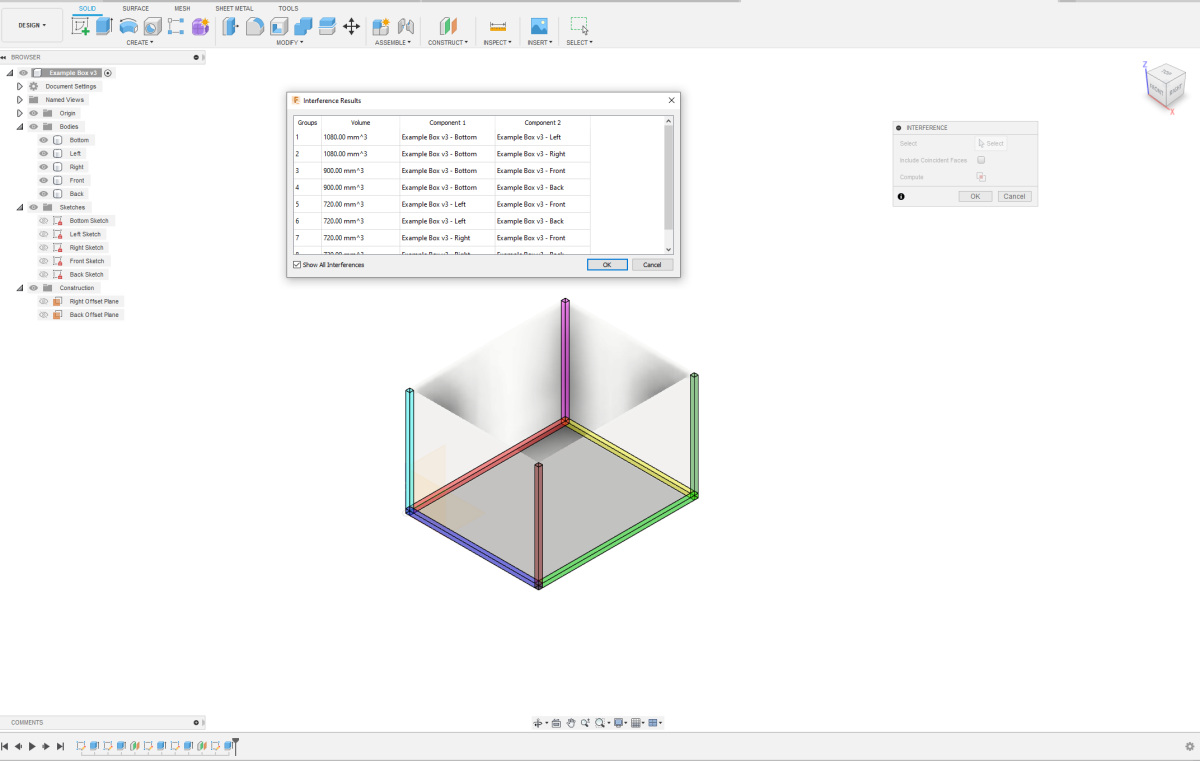
Task: Open the Create menu dropdown
Action: (139, 43)
